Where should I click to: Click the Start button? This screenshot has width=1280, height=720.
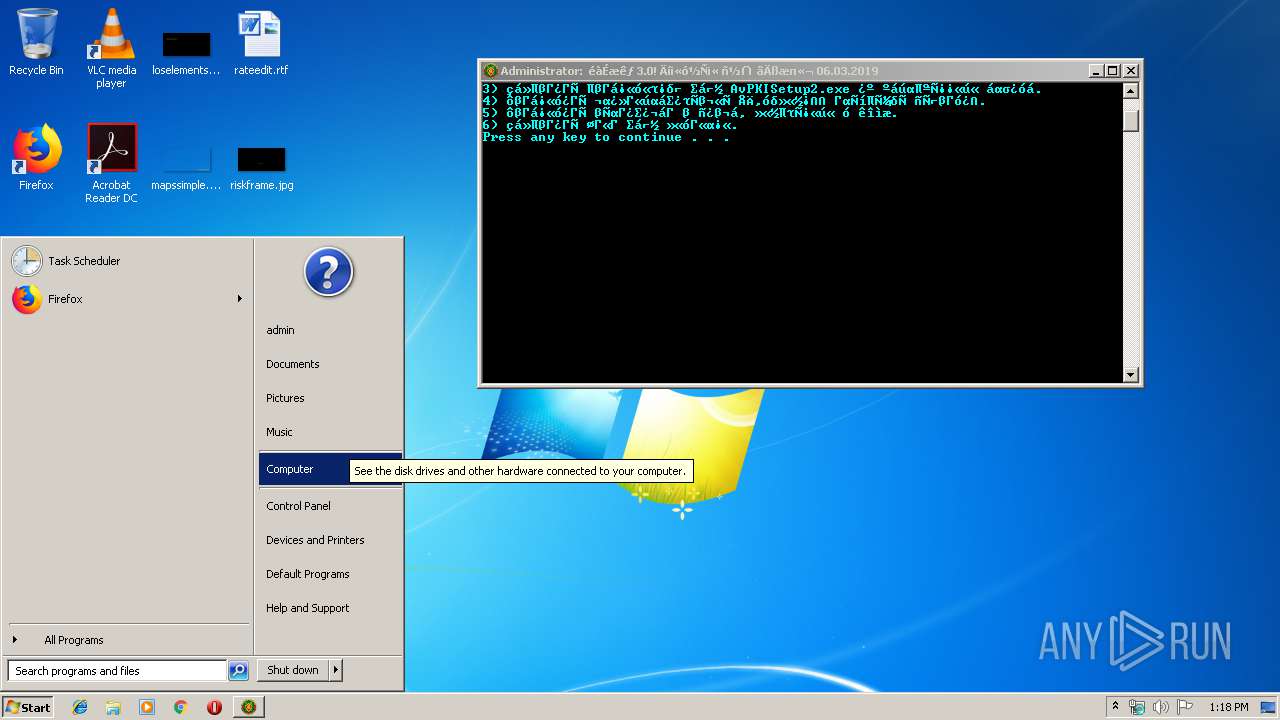coord(28,707)
